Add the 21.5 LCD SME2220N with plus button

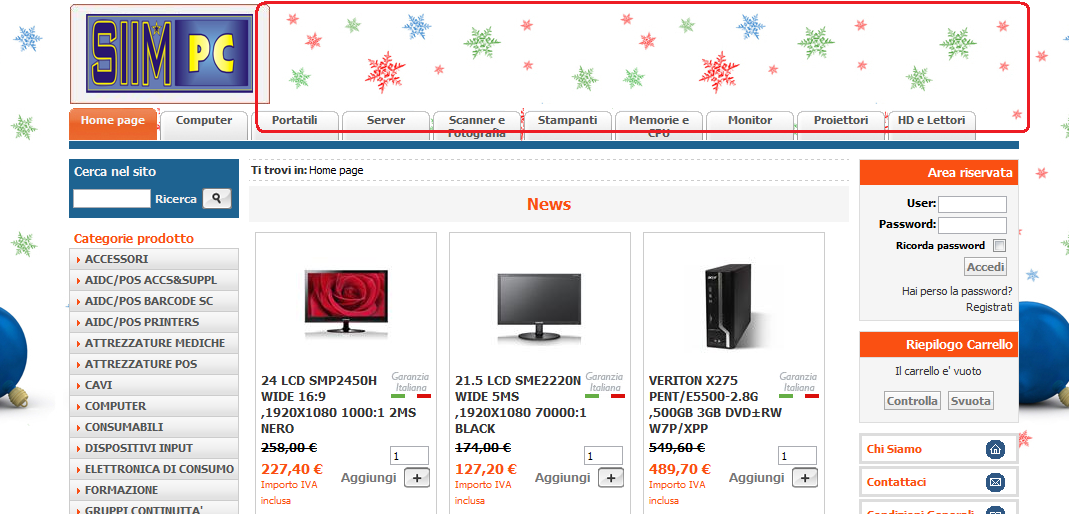pyautogui.click(x=611, y=478)
